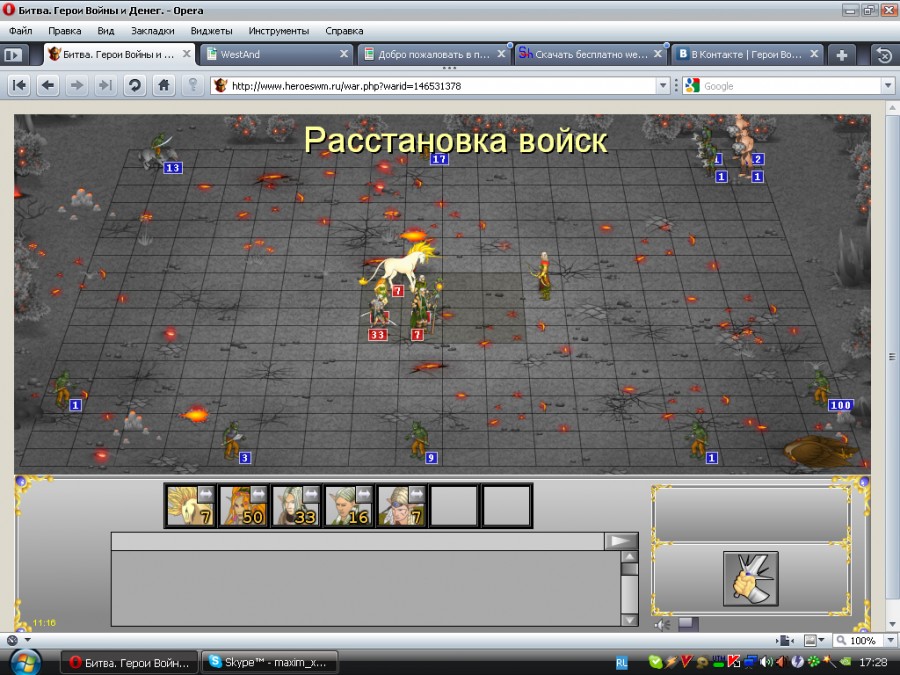This screenshot has height=675, width=900.
Task: Click the small square button beside speaker
Action: (x=688, y=624)
